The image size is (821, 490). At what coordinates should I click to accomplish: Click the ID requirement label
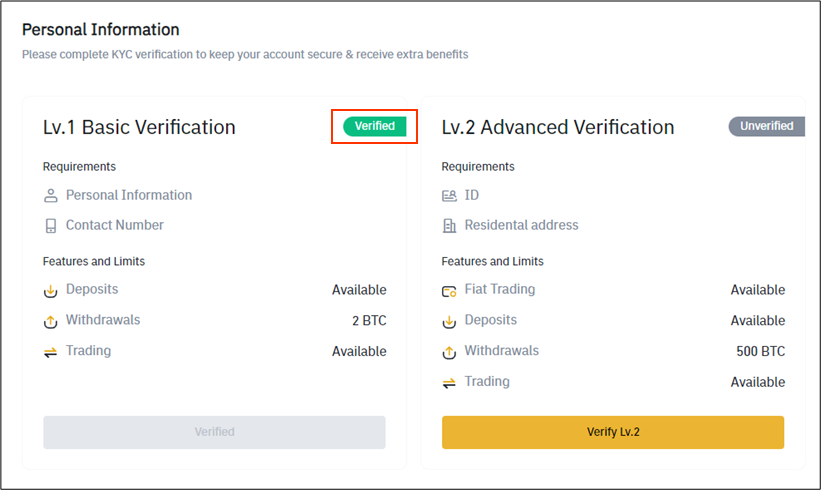coord(472,195)
